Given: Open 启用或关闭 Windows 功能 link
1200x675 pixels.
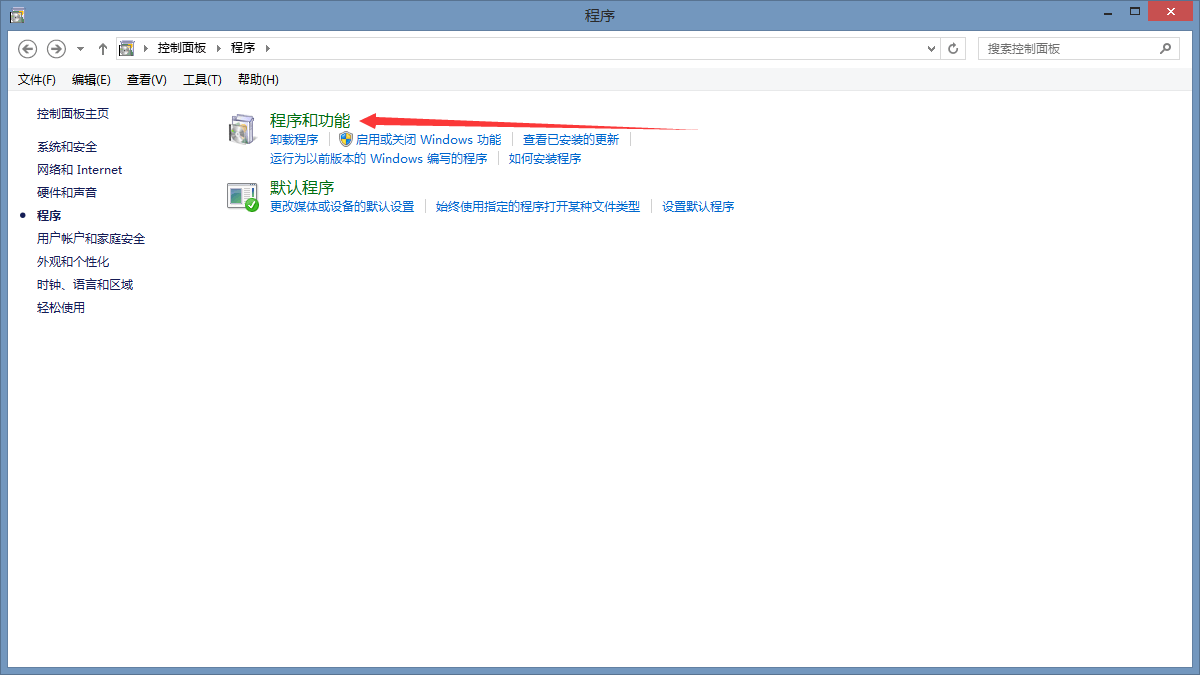Looking at the screenshot, I should [428, 140].
